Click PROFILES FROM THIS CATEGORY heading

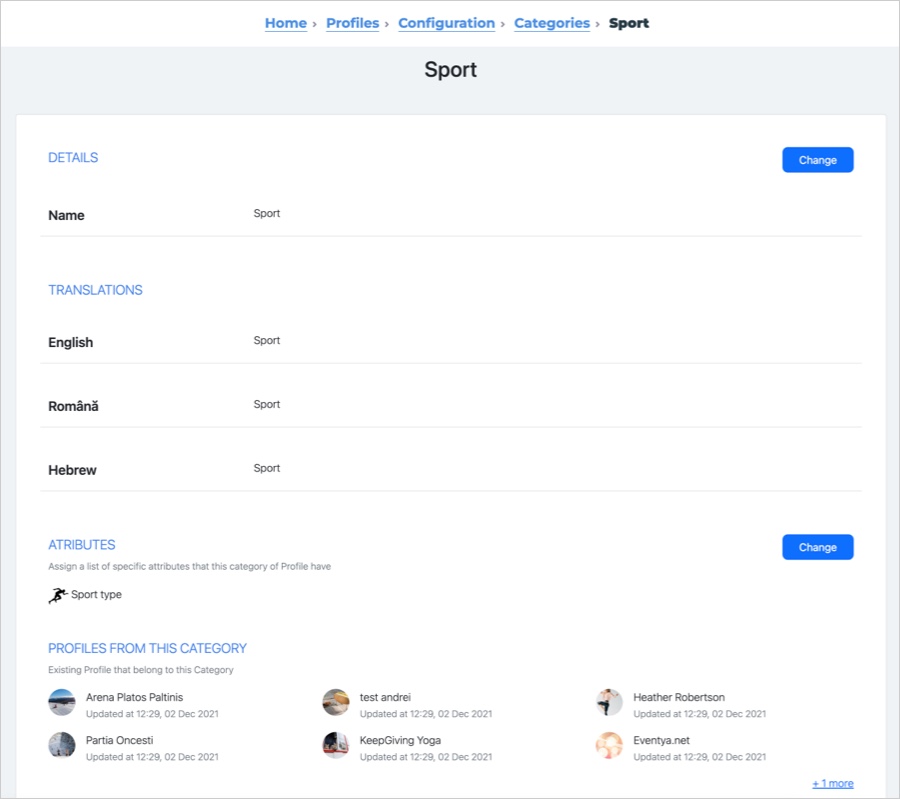tap(148, 648)
